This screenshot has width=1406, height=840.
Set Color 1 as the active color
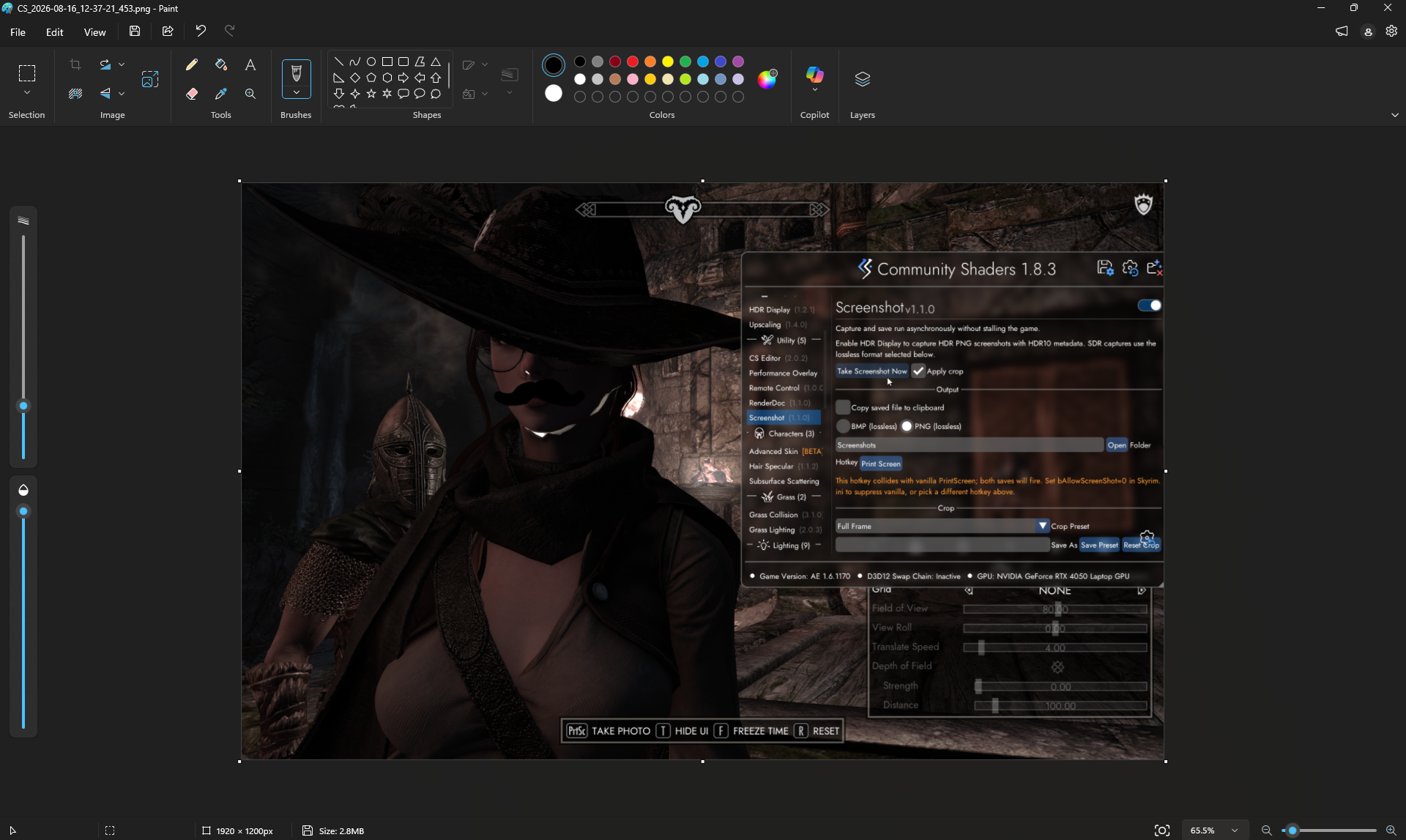click(x=554, y=65)
